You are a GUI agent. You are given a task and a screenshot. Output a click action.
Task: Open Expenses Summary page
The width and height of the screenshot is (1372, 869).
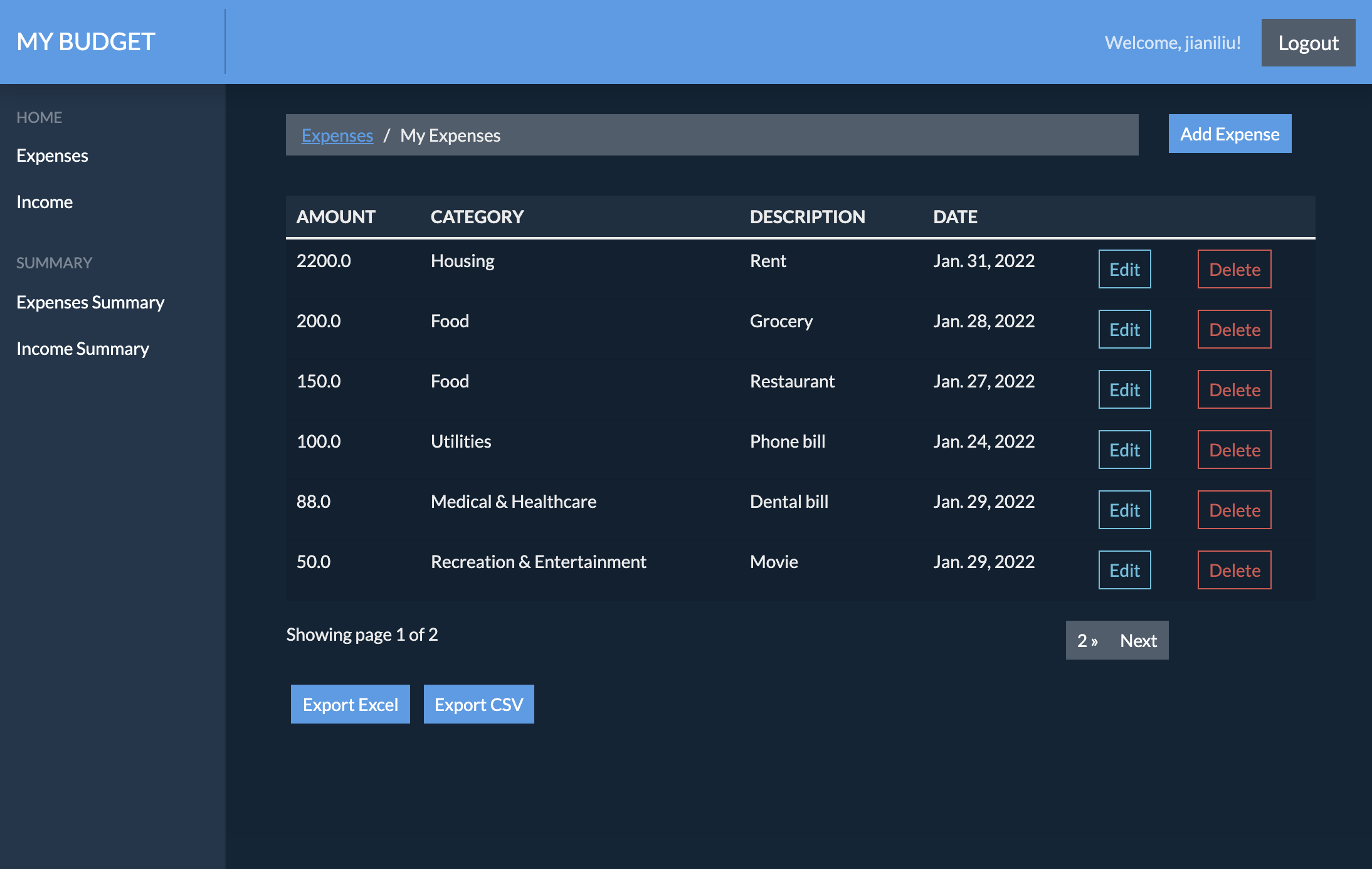(x=90, y=302)
